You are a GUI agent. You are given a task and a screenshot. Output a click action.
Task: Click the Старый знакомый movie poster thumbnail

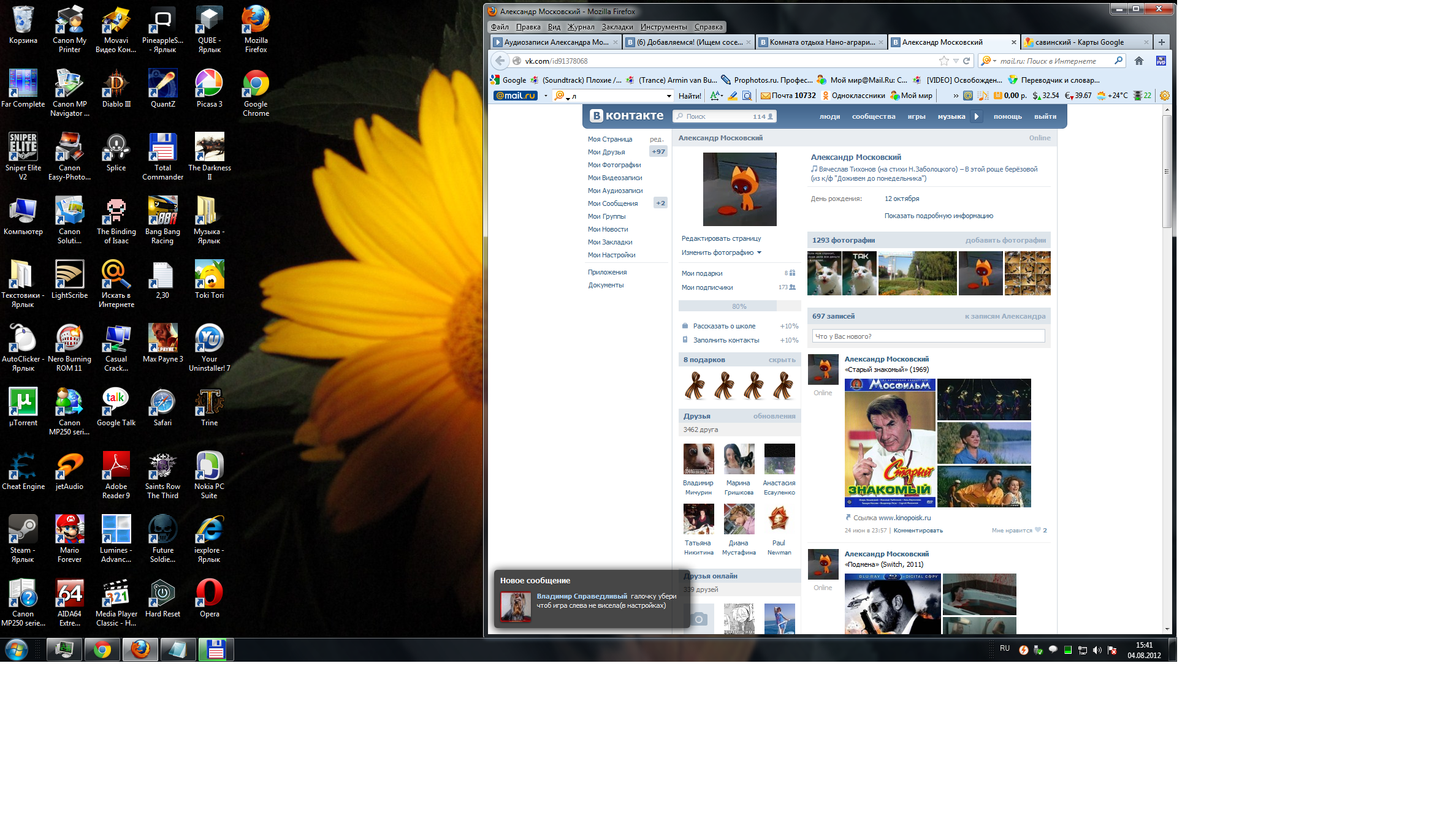pos(890,443)
